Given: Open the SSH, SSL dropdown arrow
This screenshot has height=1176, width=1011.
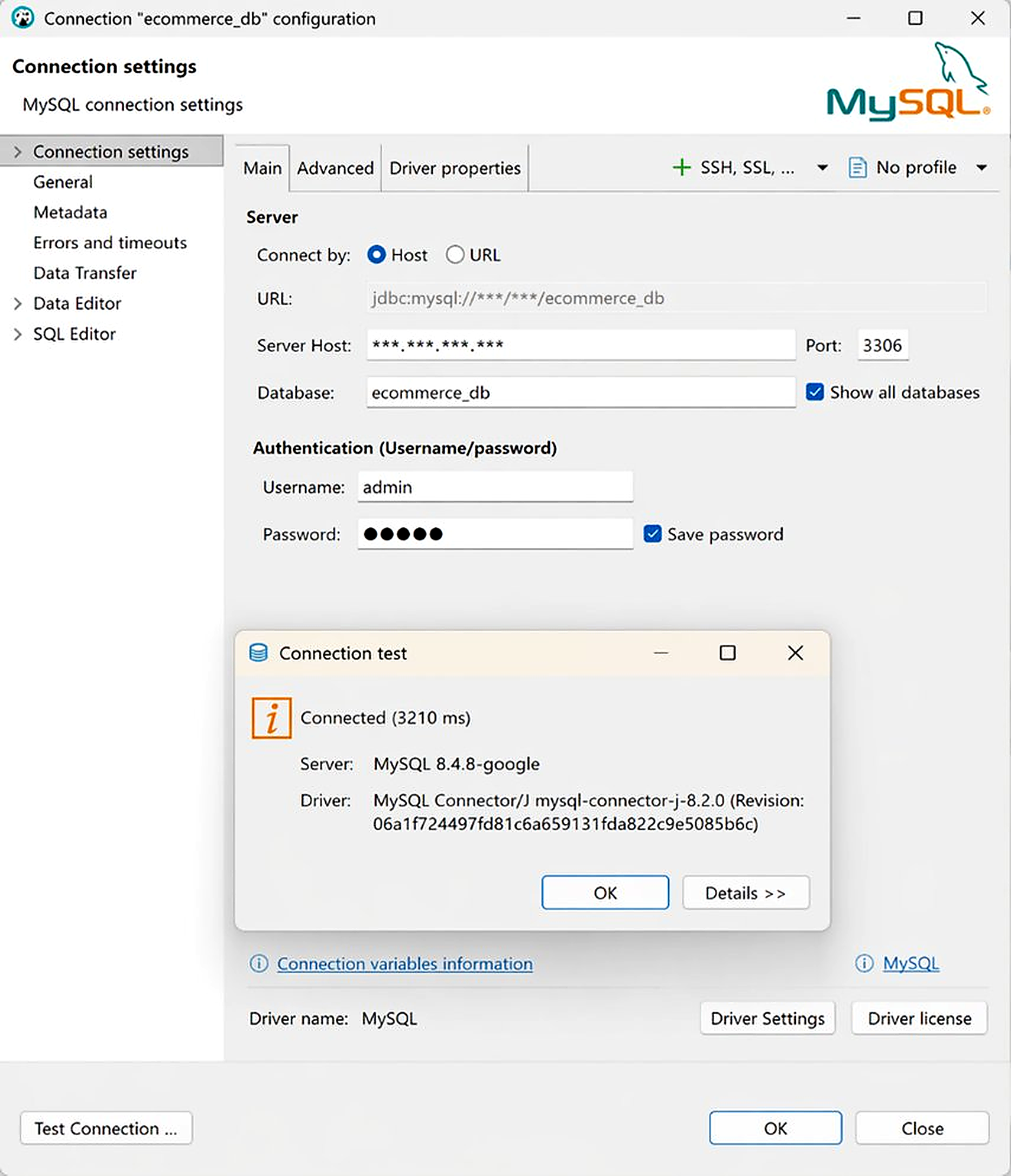Looking at the screenshot, I should click(822, 168).
